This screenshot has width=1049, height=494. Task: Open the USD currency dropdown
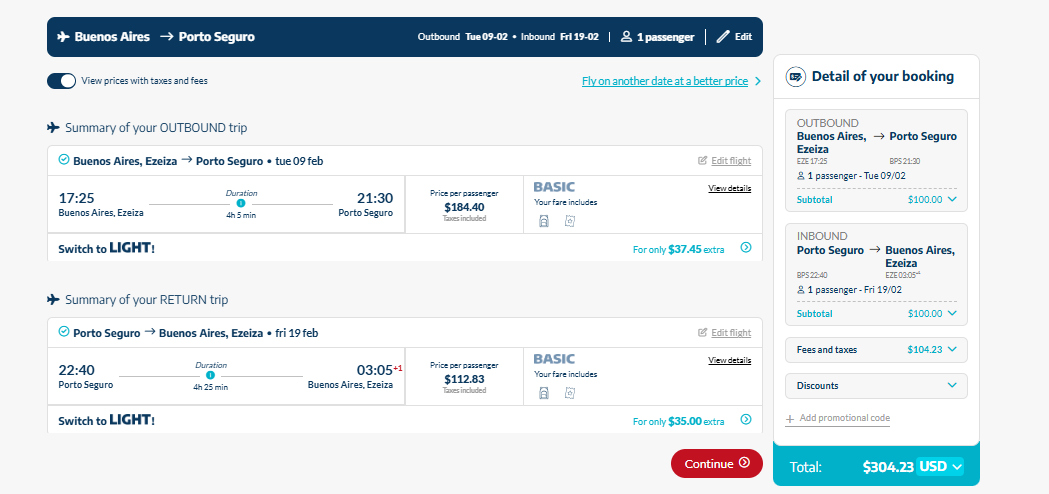click(940, 467)
